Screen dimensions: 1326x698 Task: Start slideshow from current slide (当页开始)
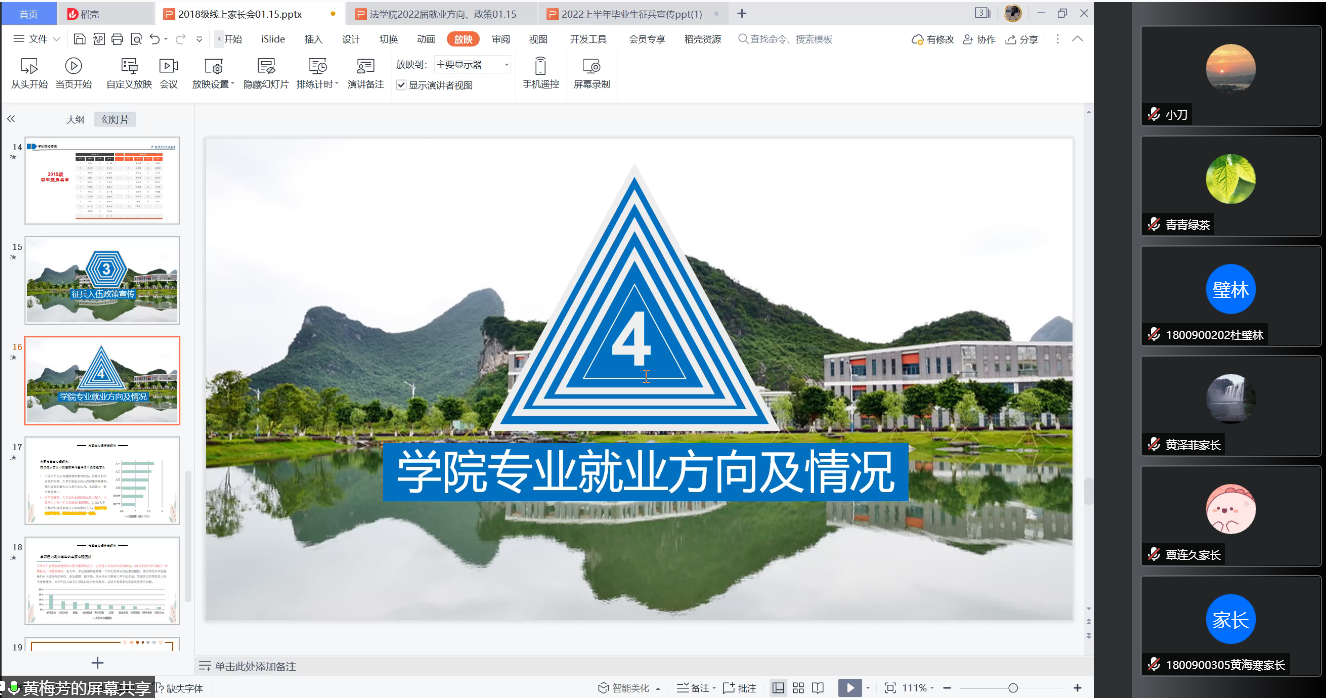click(x=73, y=66)
